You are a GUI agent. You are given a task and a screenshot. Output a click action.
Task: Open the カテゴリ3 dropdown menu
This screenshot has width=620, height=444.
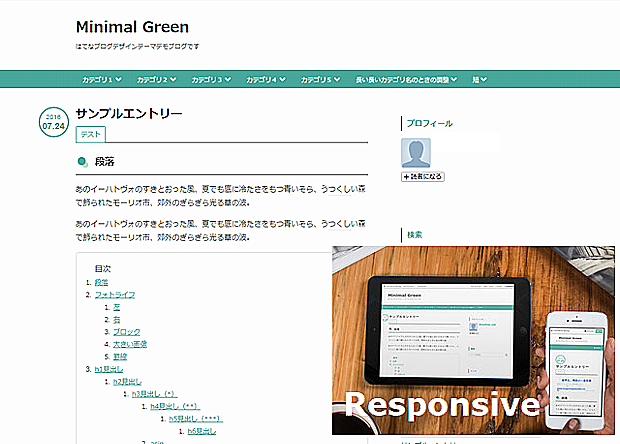211,79
